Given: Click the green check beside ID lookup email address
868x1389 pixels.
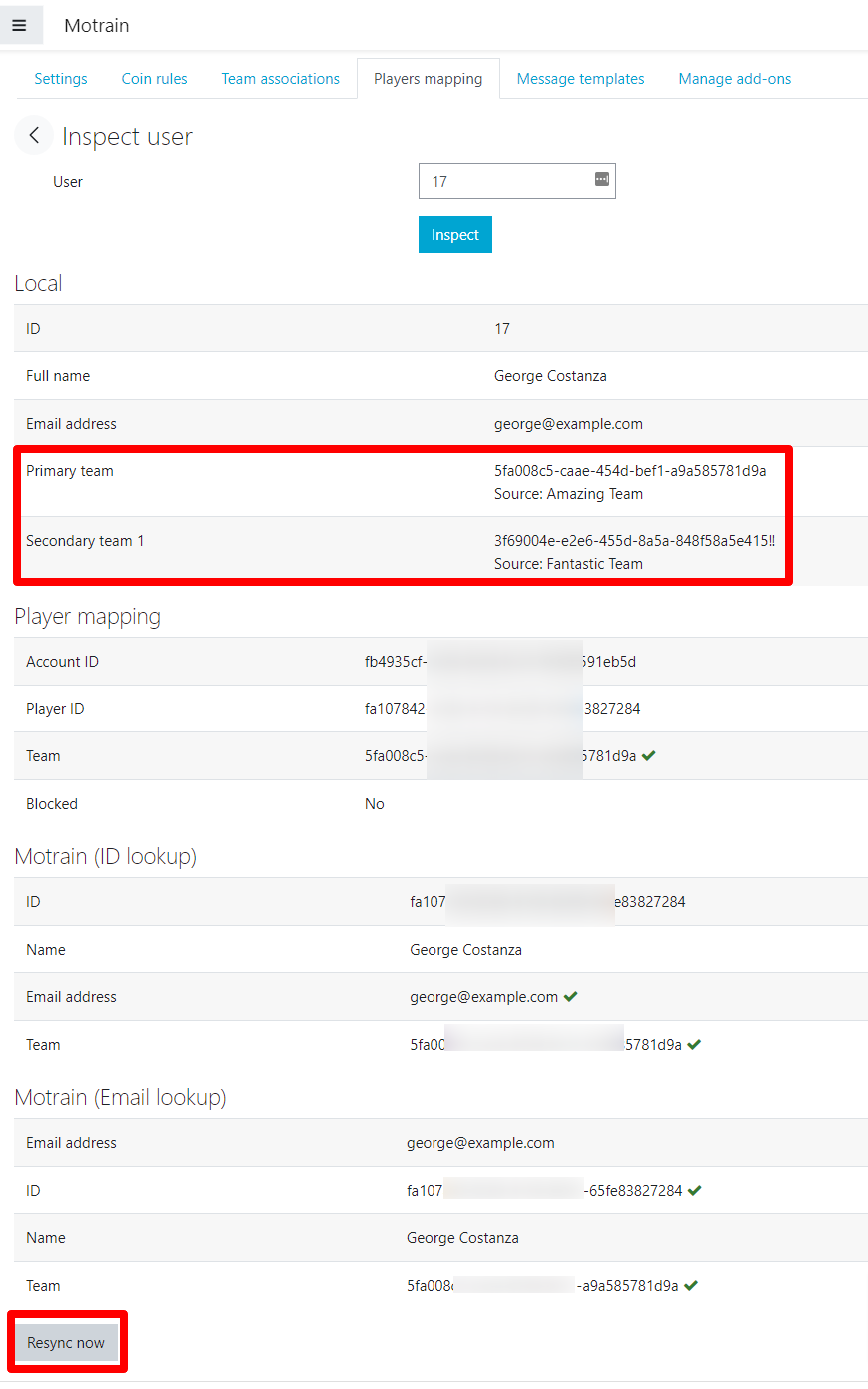Looking at the screenshot, I should (571, 997).
